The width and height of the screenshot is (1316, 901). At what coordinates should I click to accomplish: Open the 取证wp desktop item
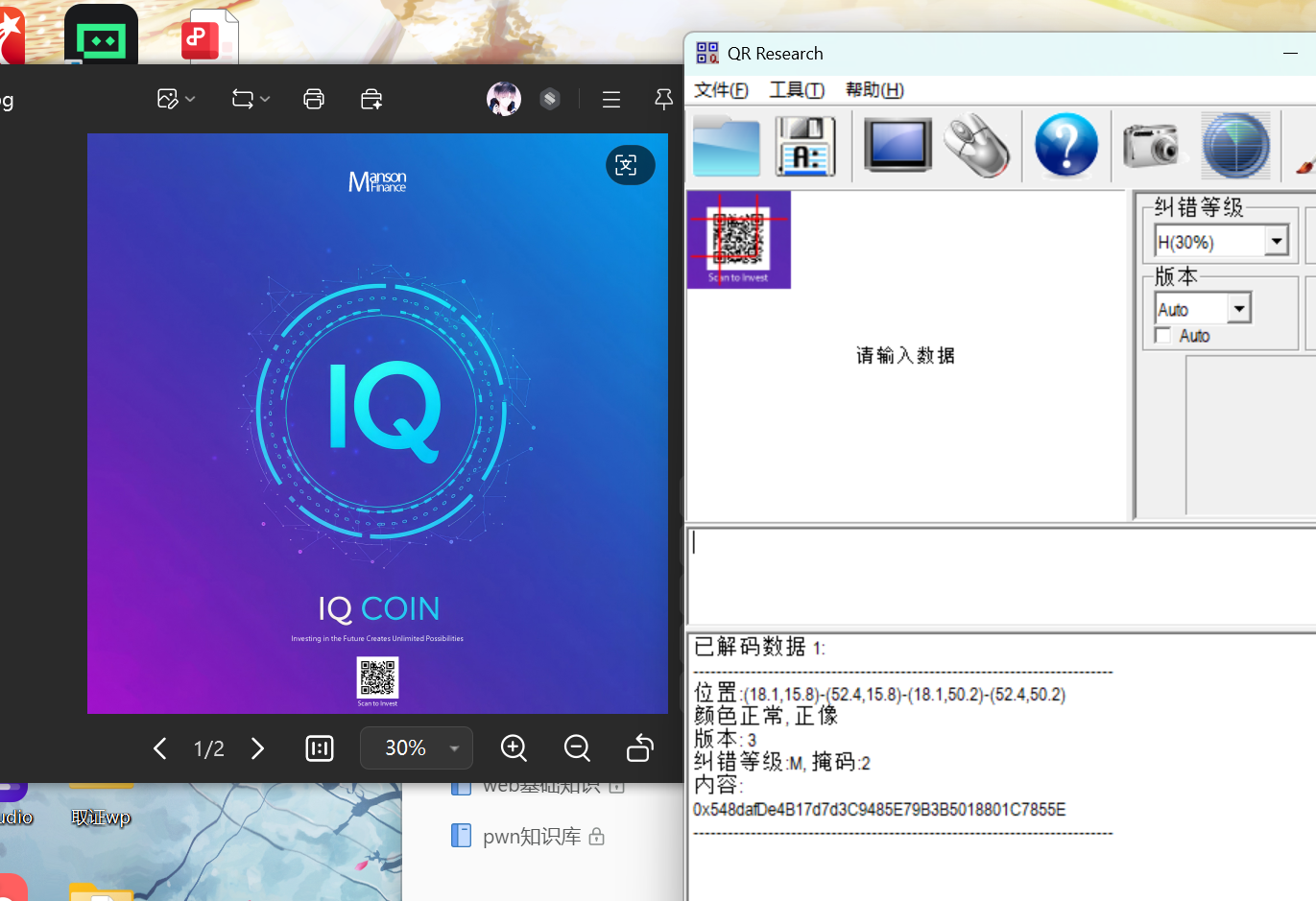(101, 818)
